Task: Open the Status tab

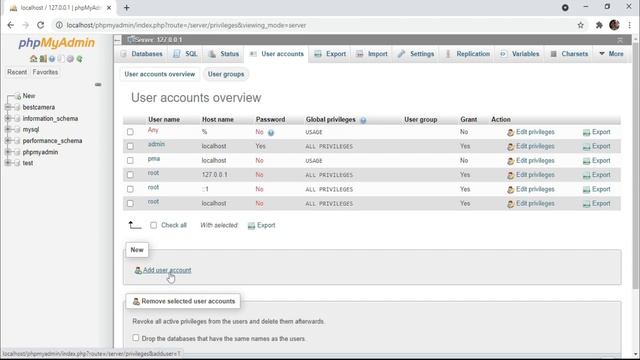Action: click(223, 54)
